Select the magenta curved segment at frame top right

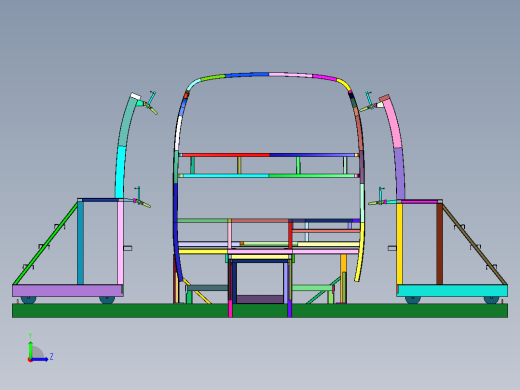[x=325, y=78]
